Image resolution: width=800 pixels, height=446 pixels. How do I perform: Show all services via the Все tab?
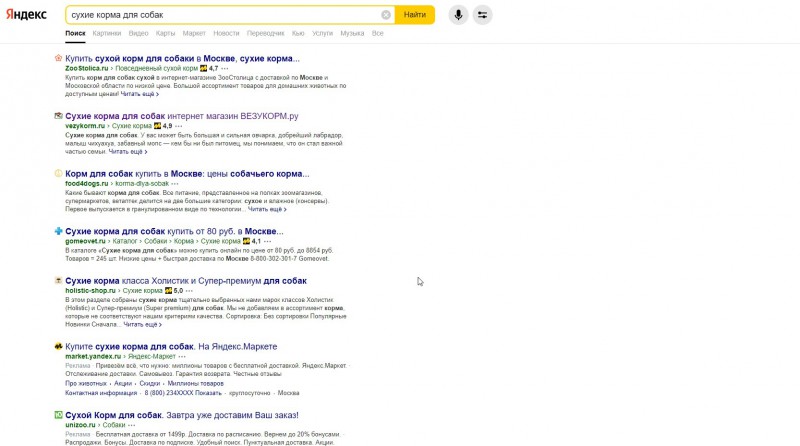pos(378,33)
